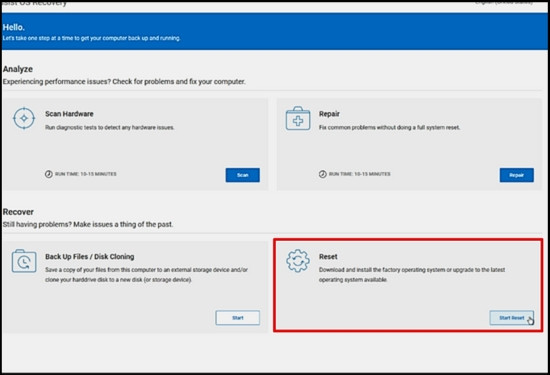Select the Back Up Files / Disk Cloning title
Viewport: 550px width, 375px height.
click(90, 257)
